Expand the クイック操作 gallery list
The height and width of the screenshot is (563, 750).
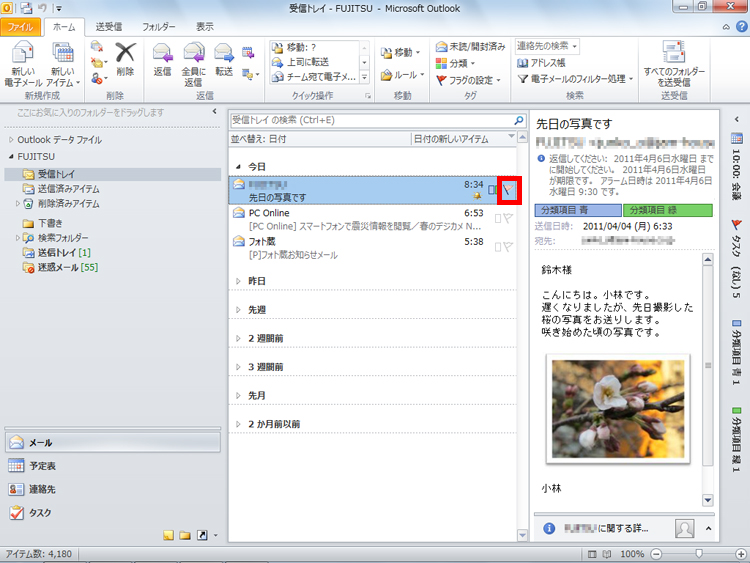pyautogui.click(x=364, y=77)
